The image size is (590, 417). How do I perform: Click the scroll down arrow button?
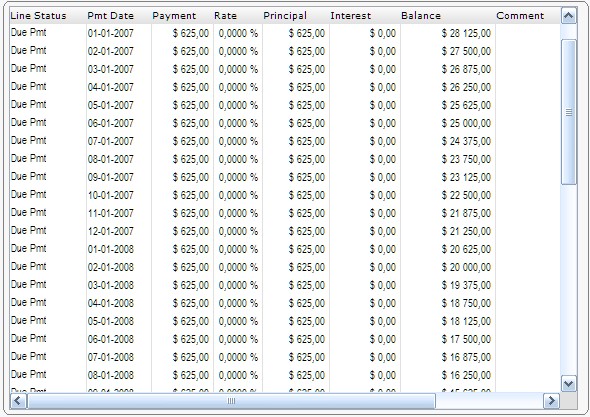pos(569,384)
